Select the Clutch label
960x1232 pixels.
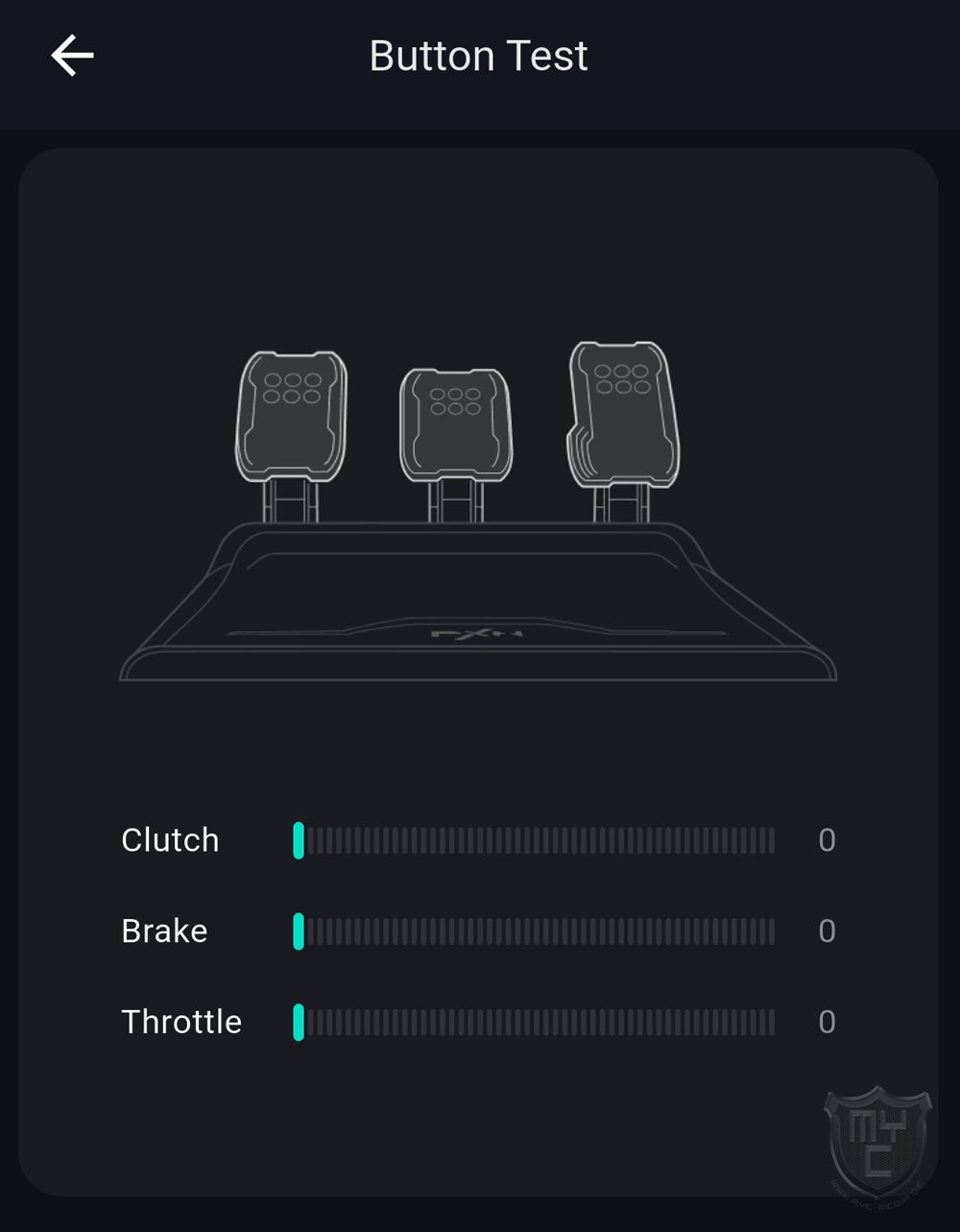click(x=170, y=840)
